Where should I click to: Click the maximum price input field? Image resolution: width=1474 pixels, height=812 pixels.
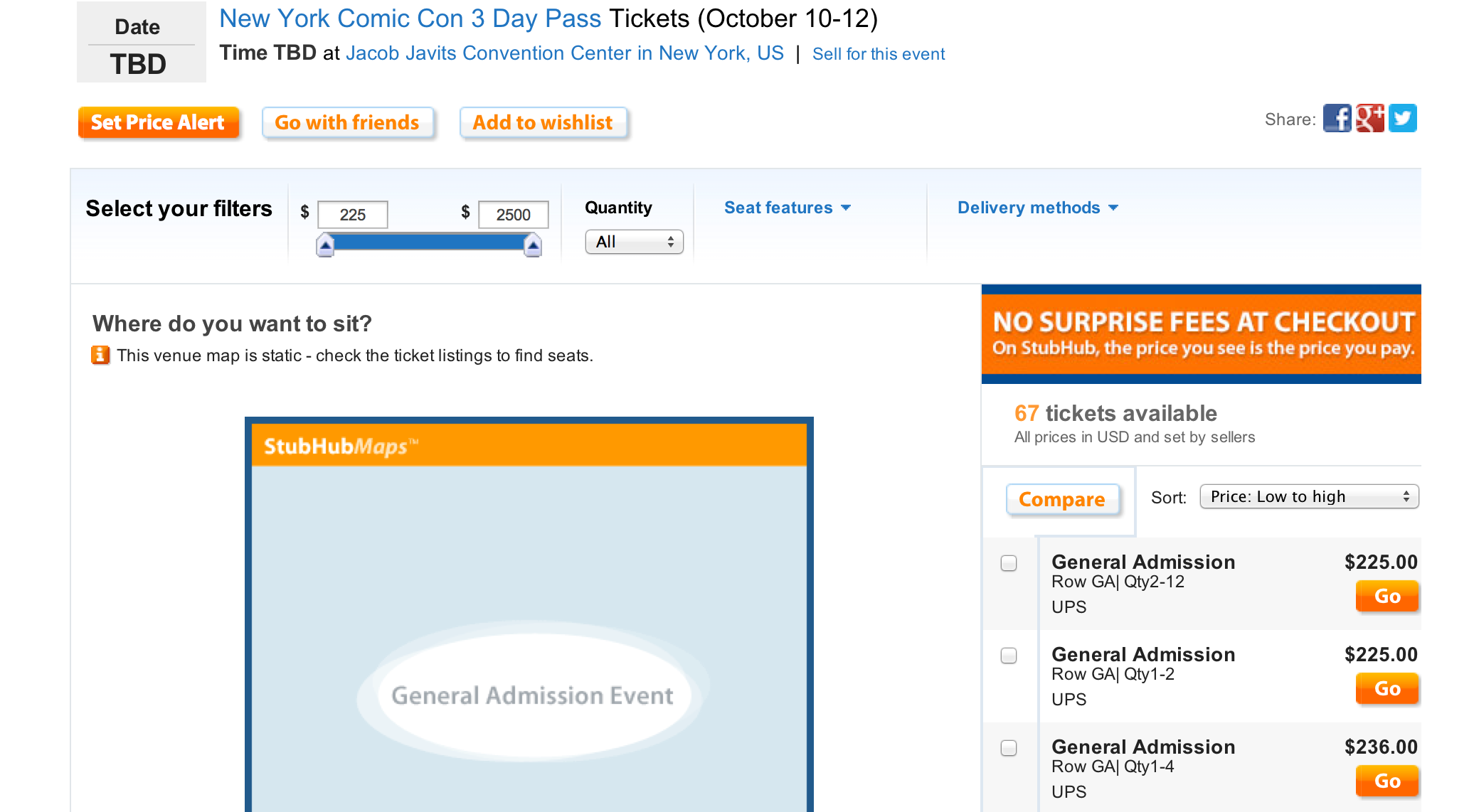(x=513, y=215)
